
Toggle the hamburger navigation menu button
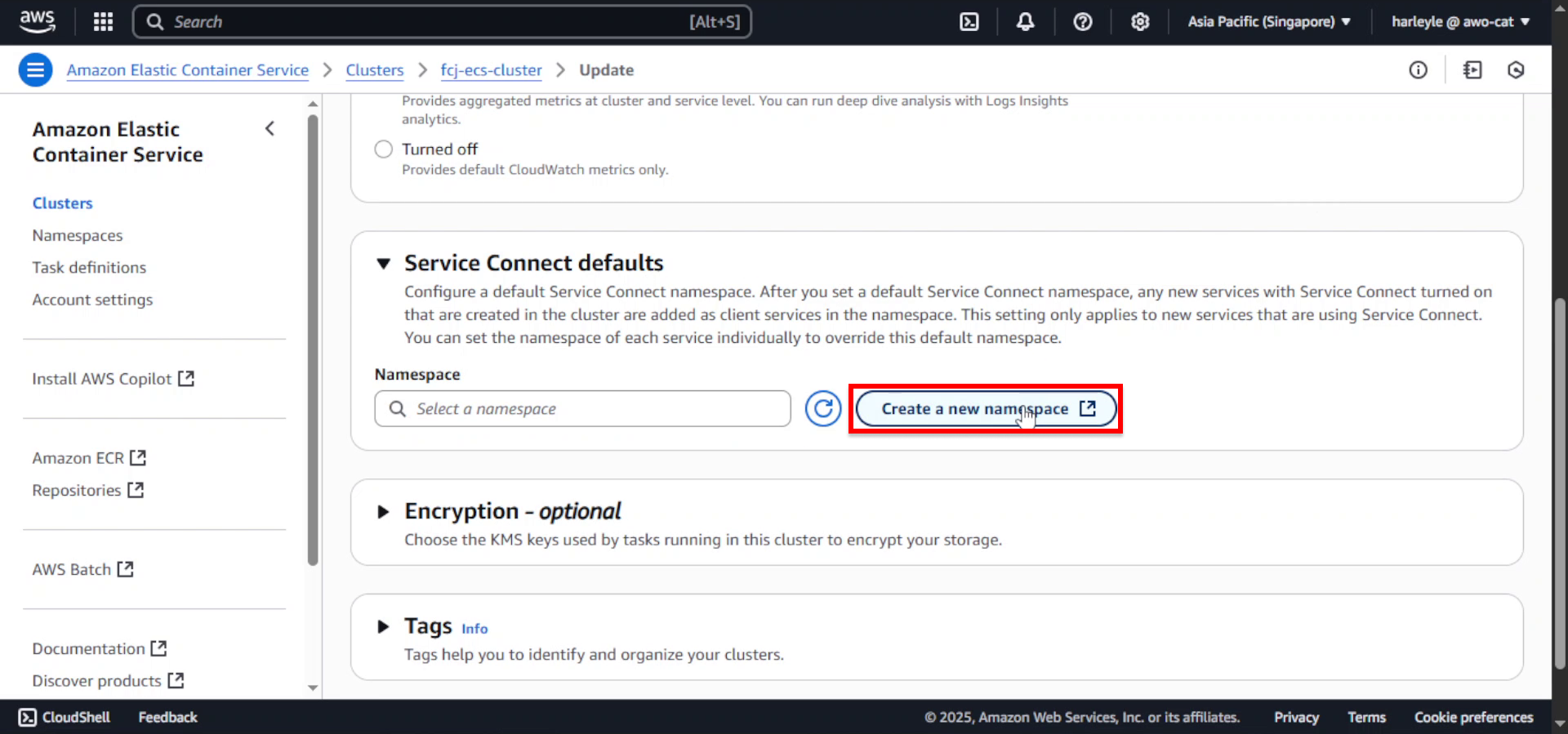pos(35,70)
